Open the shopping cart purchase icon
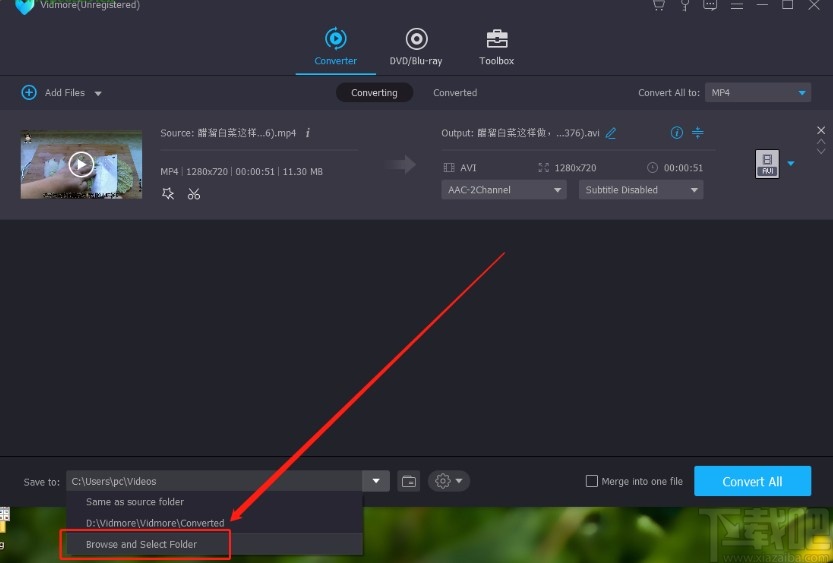This screenshot has height=563, width=833. tap(659, 5)
